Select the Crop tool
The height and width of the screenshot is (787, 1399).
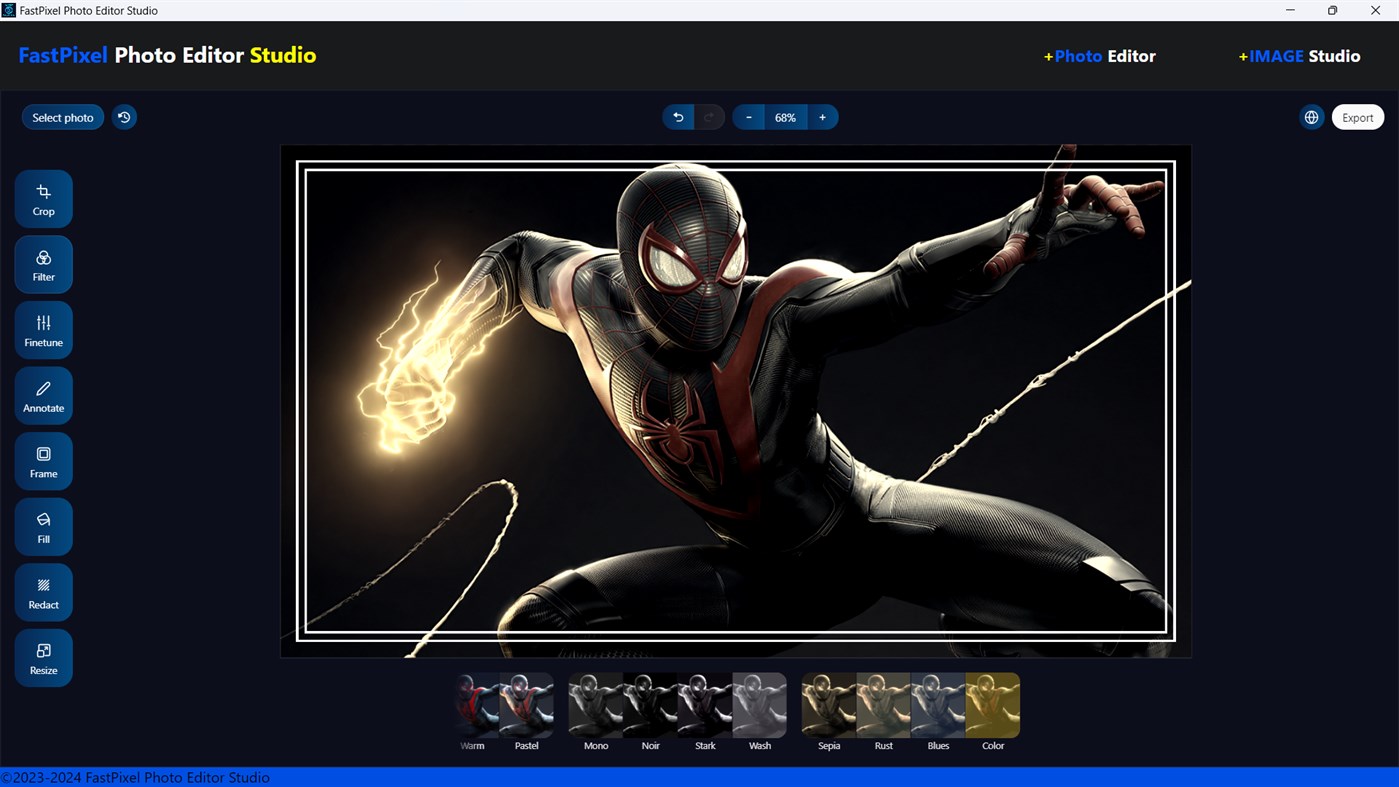(x=43, y=199)
